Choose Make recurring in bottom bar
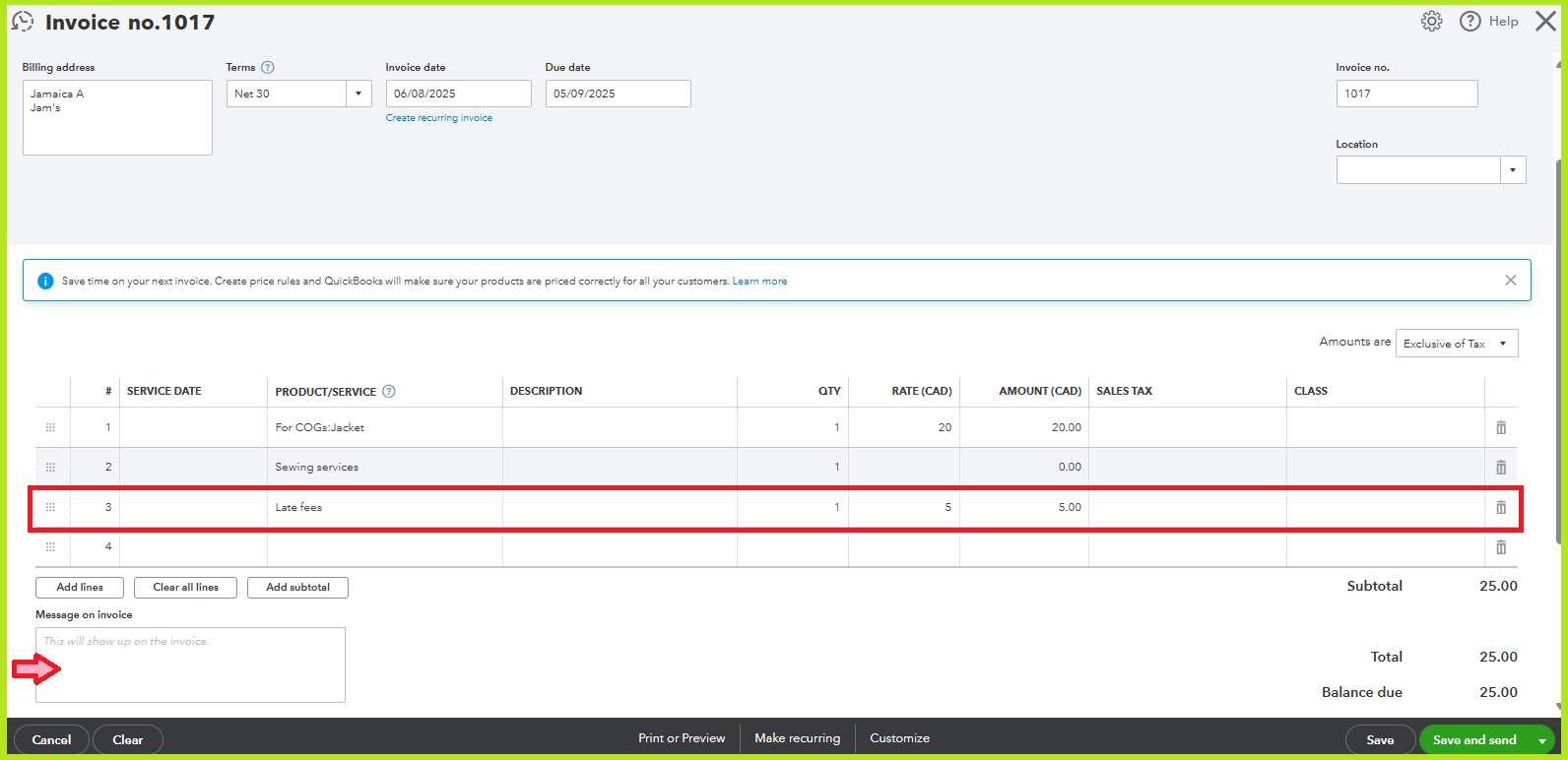Viewport: 1568px width, 760px height. pyautogui.click(x=797, y=738)
